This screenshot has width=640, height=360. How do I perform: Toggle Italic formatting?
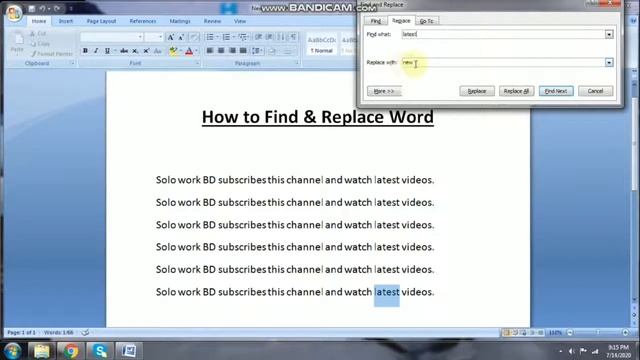96,51
